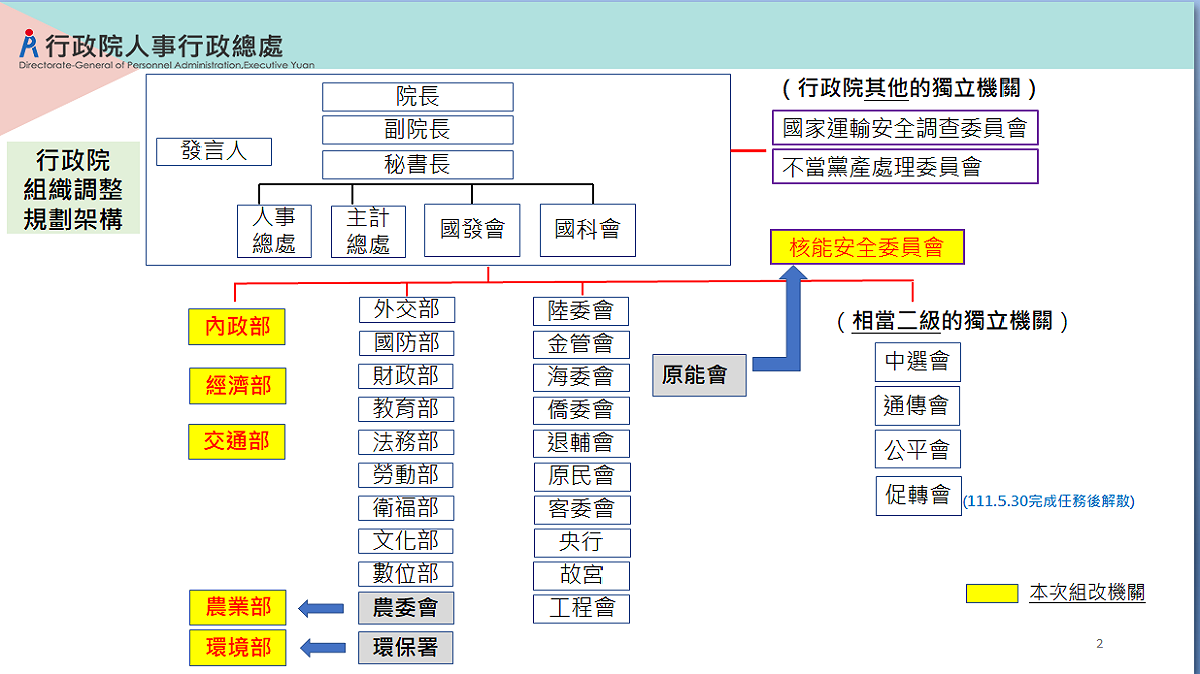This screenshot has width=1200, height=674.
Task: Select 國家運輸安全調查委員會 box
Action: 905,127
